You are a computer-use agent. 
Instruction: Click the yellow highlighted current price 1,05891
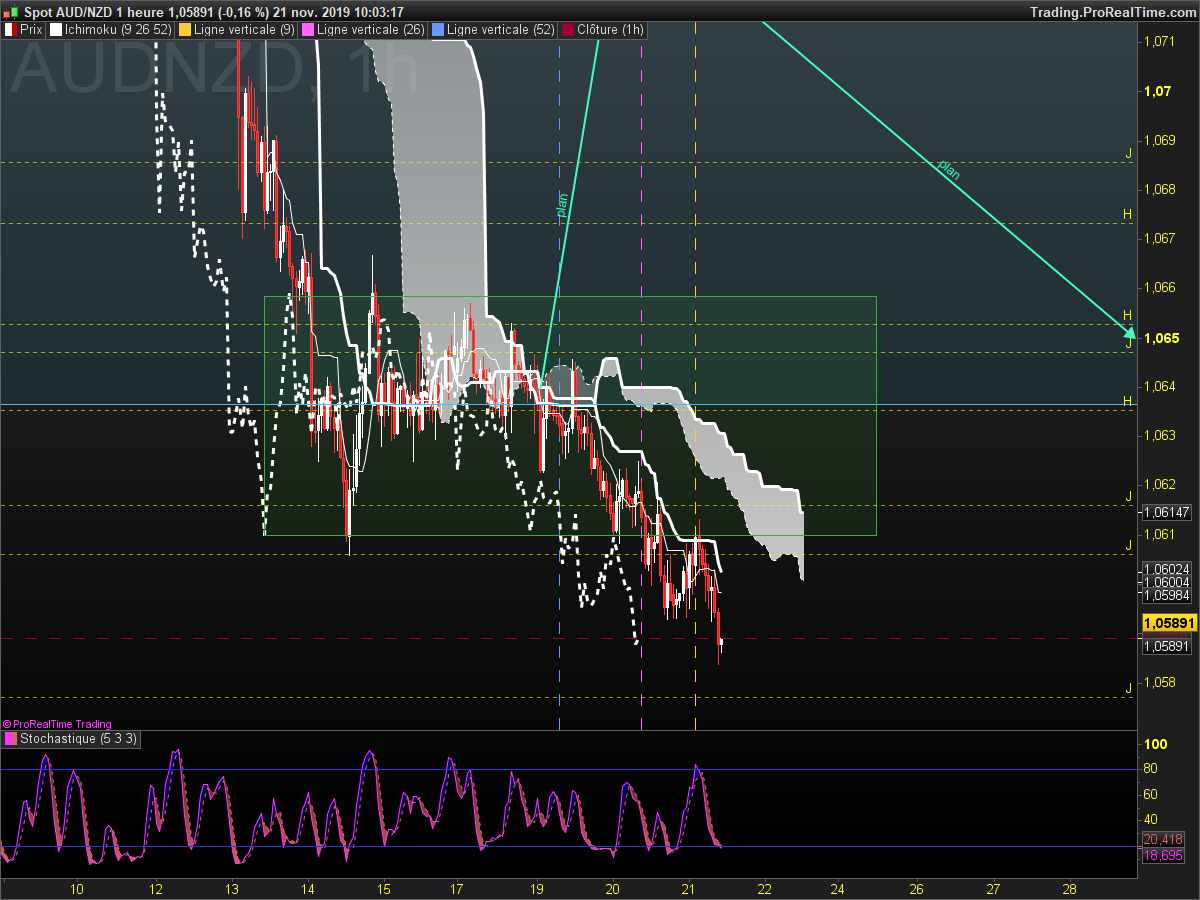[1168, 623]
